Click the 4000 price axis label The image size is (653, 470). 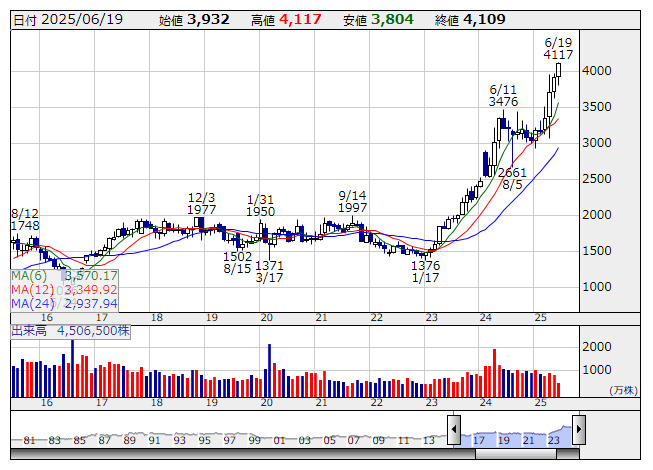coord(596,71)
